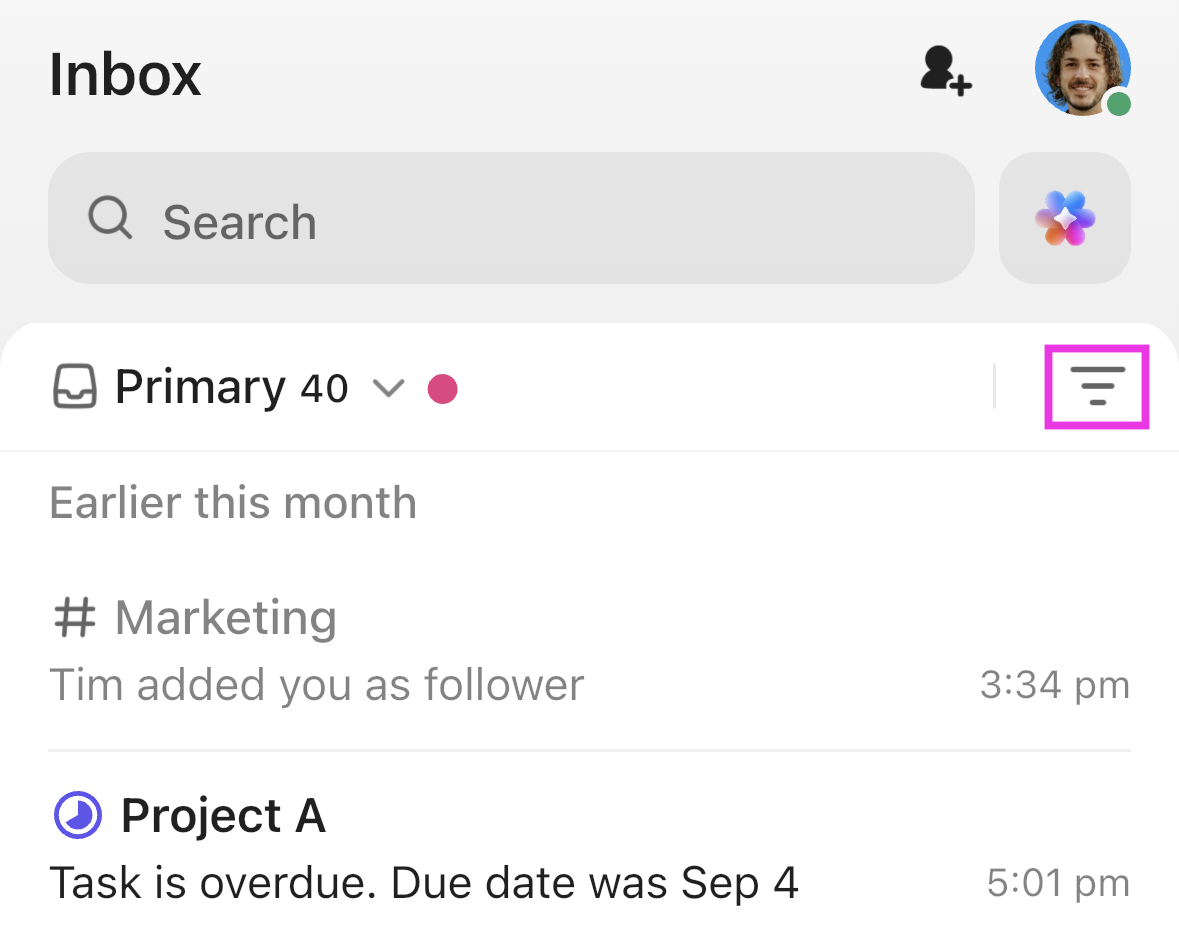Click the Marketing channel hash icon
This screenshot has width=1179, height=929.
point(74,617)
